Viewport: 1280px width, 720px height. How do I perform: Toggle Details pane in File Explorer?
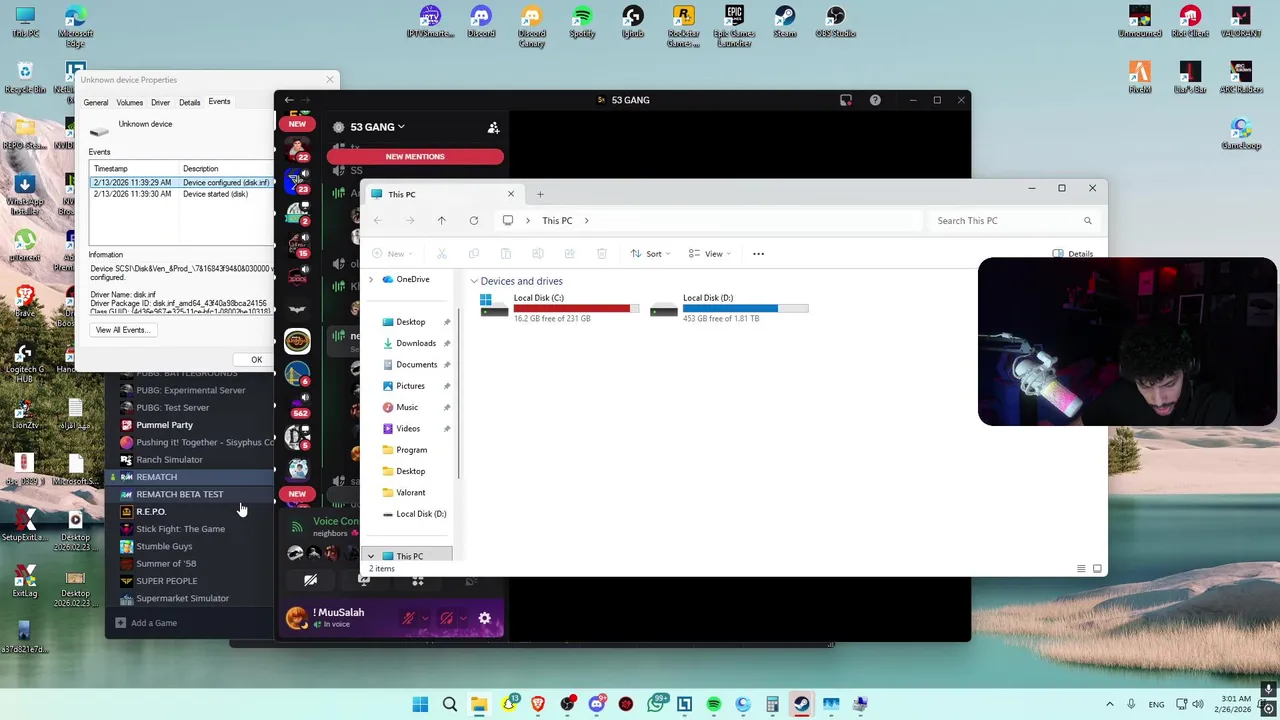(1073, 254)
